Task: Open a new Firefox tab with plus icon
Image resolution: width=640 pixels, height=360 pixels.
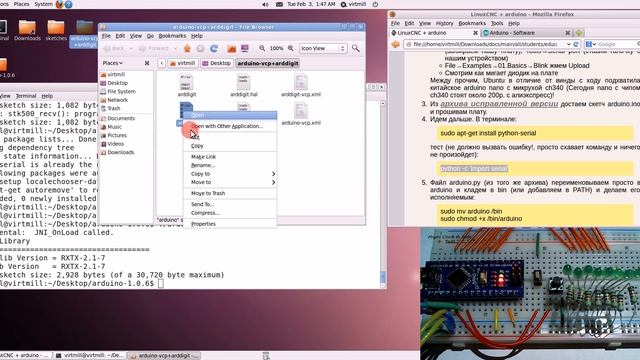Action: (579, 33)
